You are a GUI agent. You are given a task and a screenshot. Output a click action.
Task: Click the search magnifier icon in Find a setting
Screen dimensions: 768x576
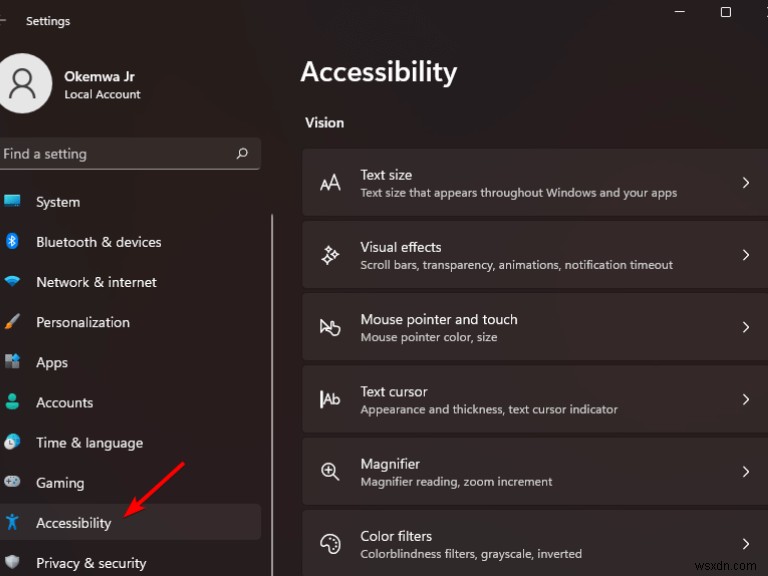(242, 153)
